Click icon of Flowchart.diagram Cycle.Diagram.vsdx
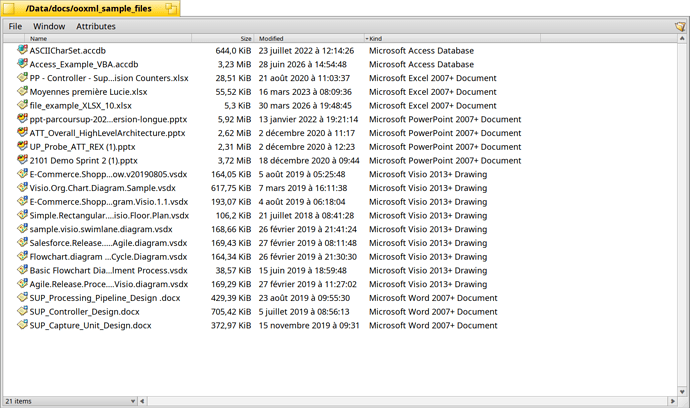The width and height of the screenshot is (690, 408). click(22, 256)
